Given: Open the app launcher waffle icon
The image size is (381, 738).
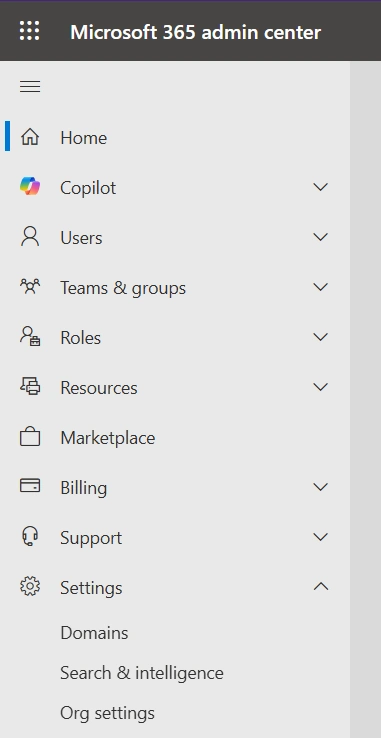Looking at the screenshot, I should tap(30, 31).
